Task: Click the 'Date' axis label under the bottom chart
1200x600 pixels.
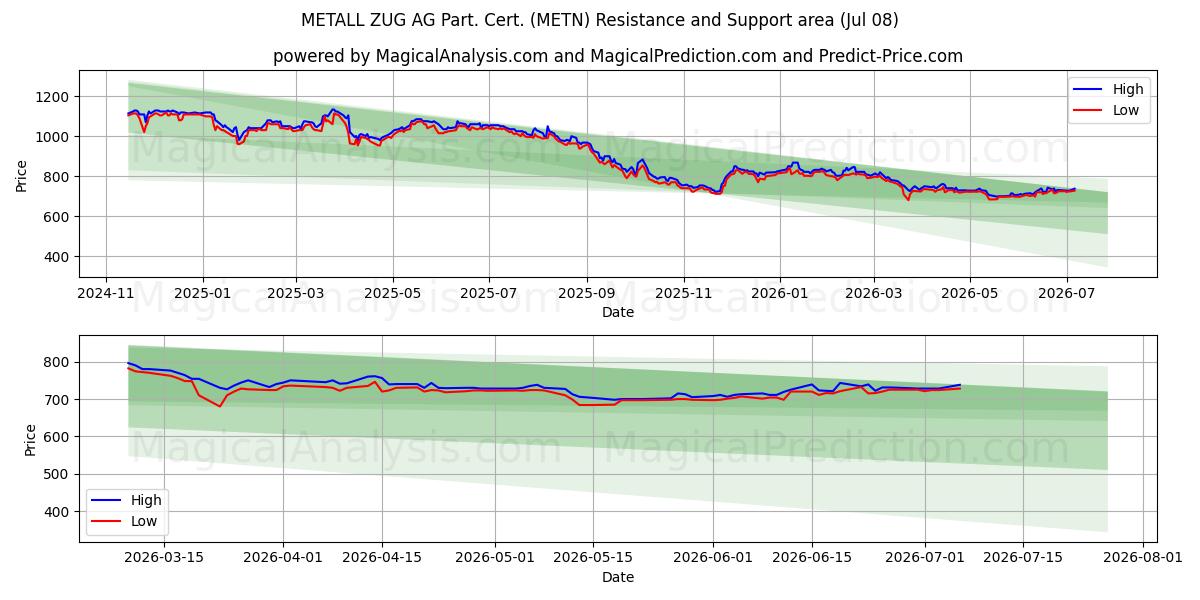Action: (x=618, y=577)
